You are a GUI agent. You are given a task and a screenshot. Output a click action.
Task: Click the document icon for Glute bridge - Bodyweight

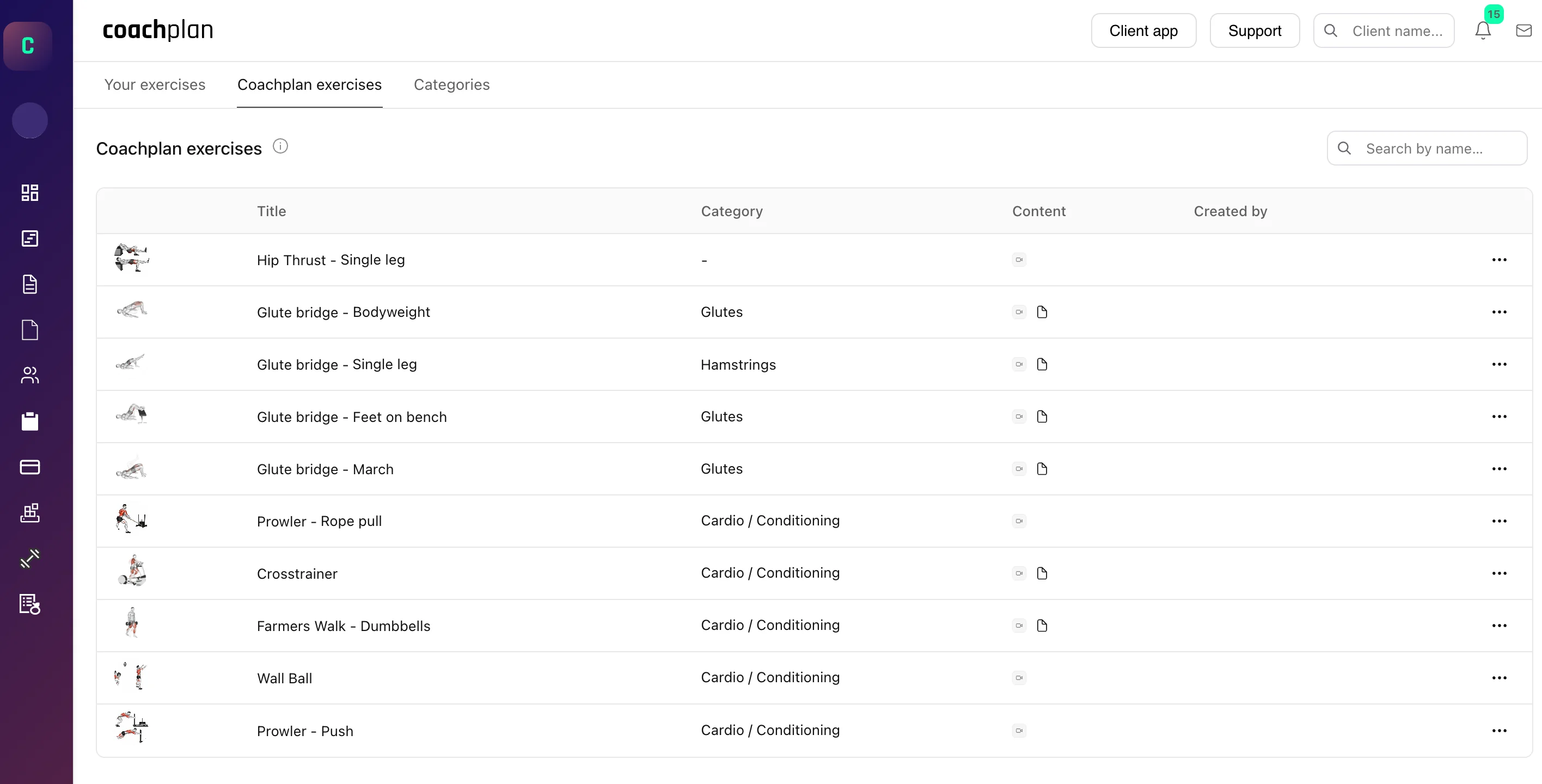1042,312
